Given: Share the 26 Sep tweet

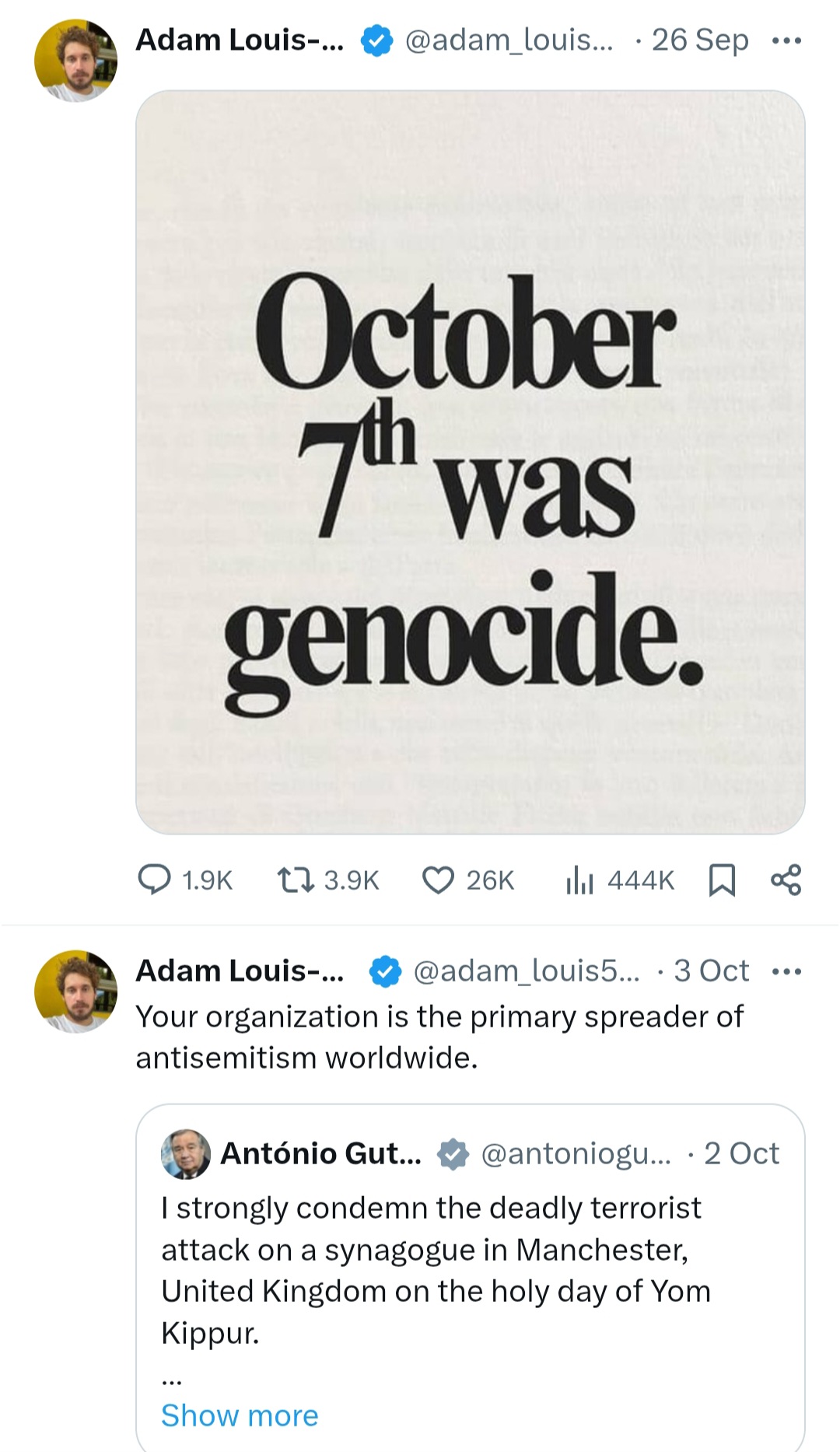Looking at the screenshot, I should click(x=786, y=880).
